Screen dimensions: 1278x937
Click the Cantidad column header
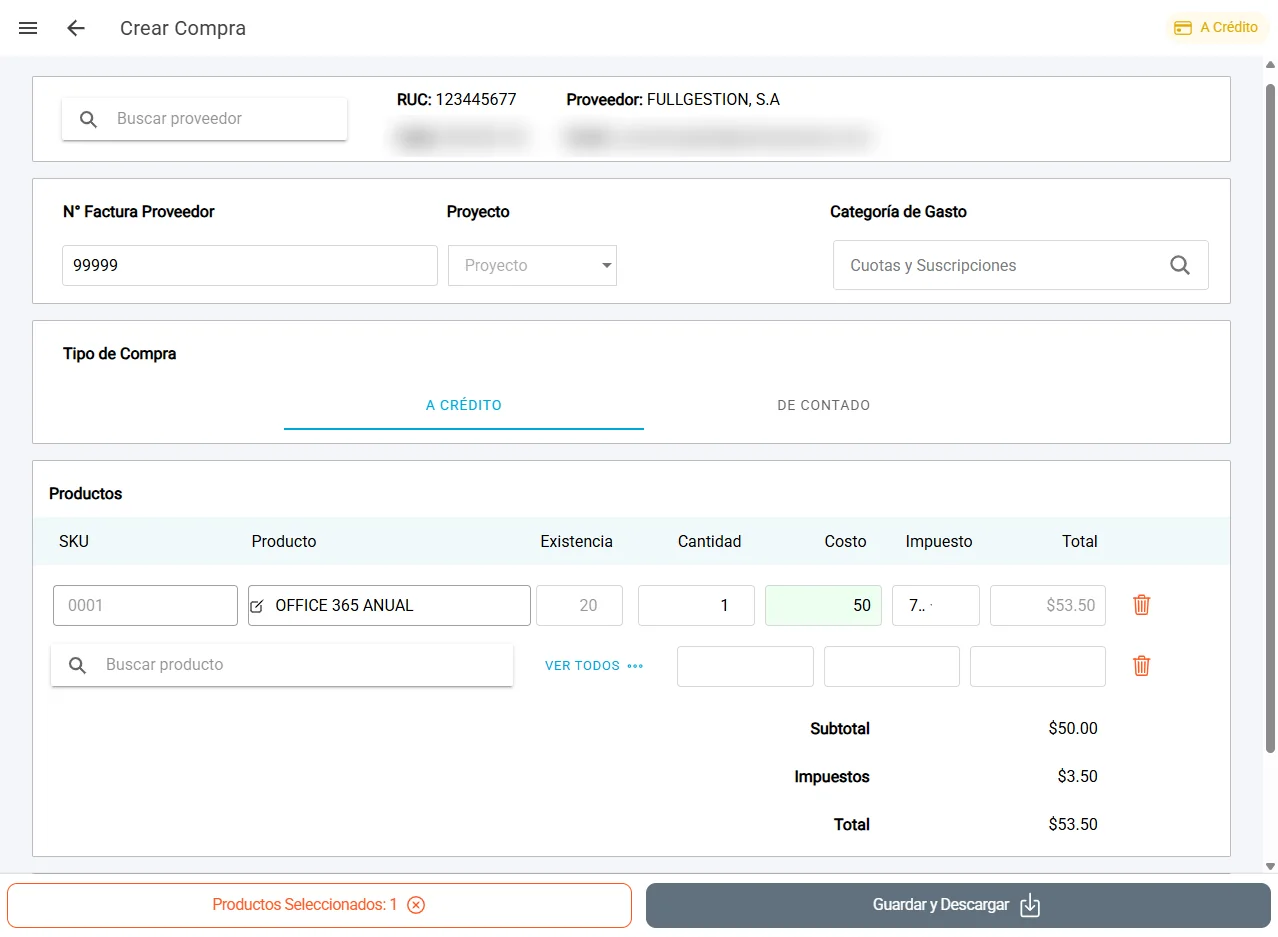coord(709,541)
